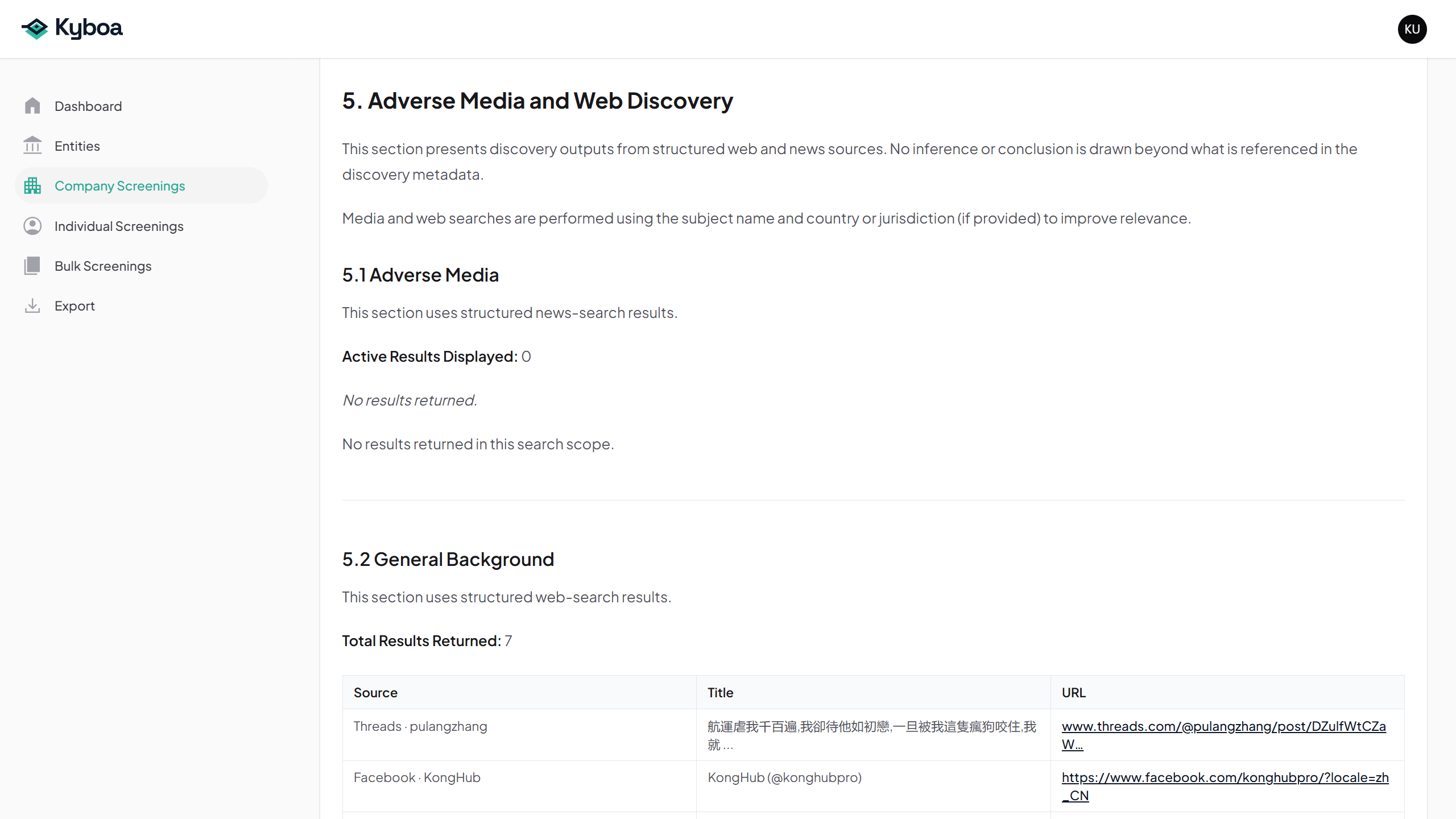Click 'This section uses structured web-search results.'

(x=507, y=597)
